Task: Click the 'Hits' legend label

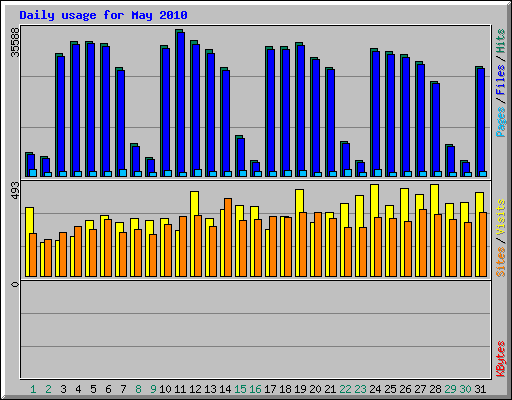Action: 500,41
